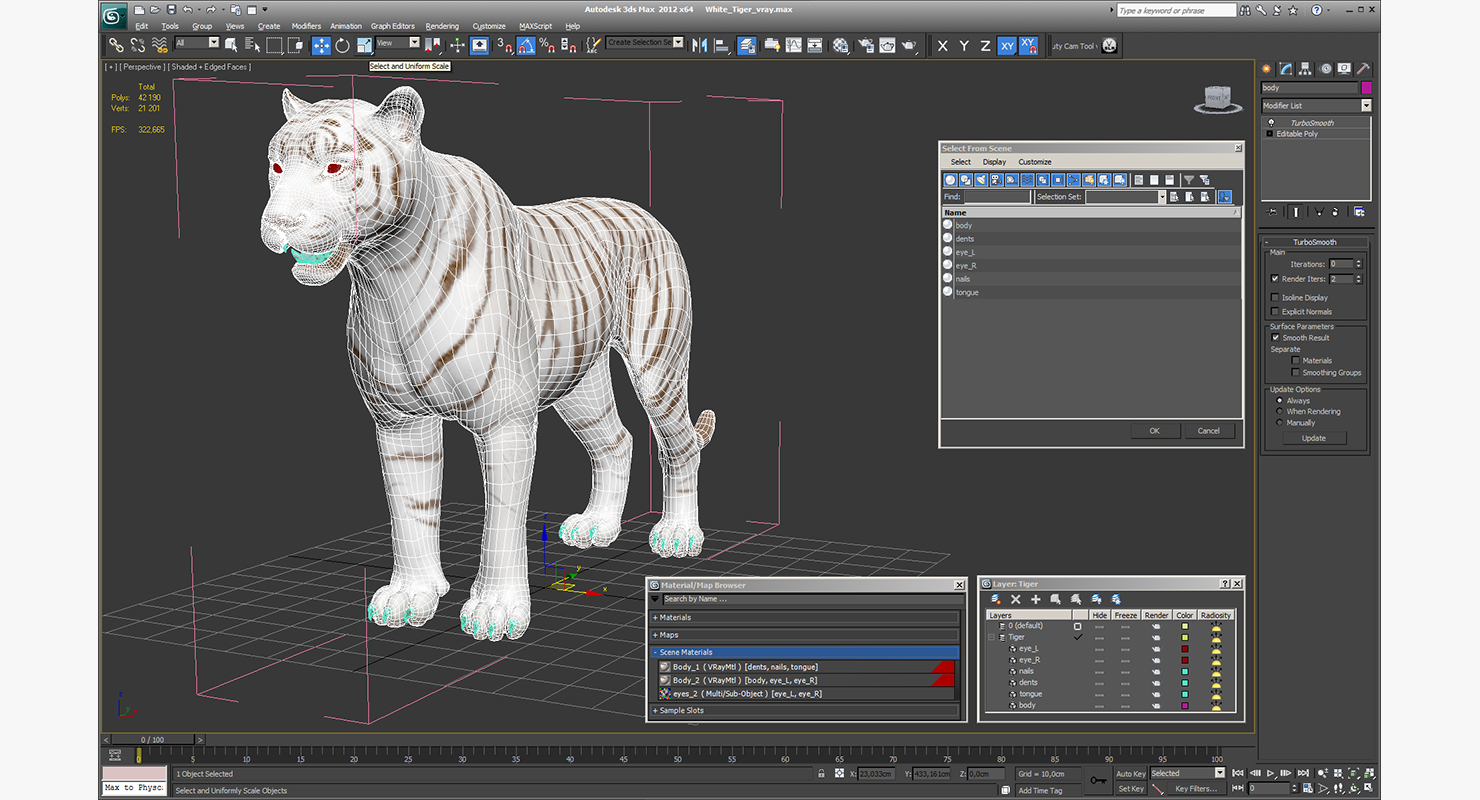
Task: Enable Explicit Normals checkbox
Action: click(x=1275, y=312)
